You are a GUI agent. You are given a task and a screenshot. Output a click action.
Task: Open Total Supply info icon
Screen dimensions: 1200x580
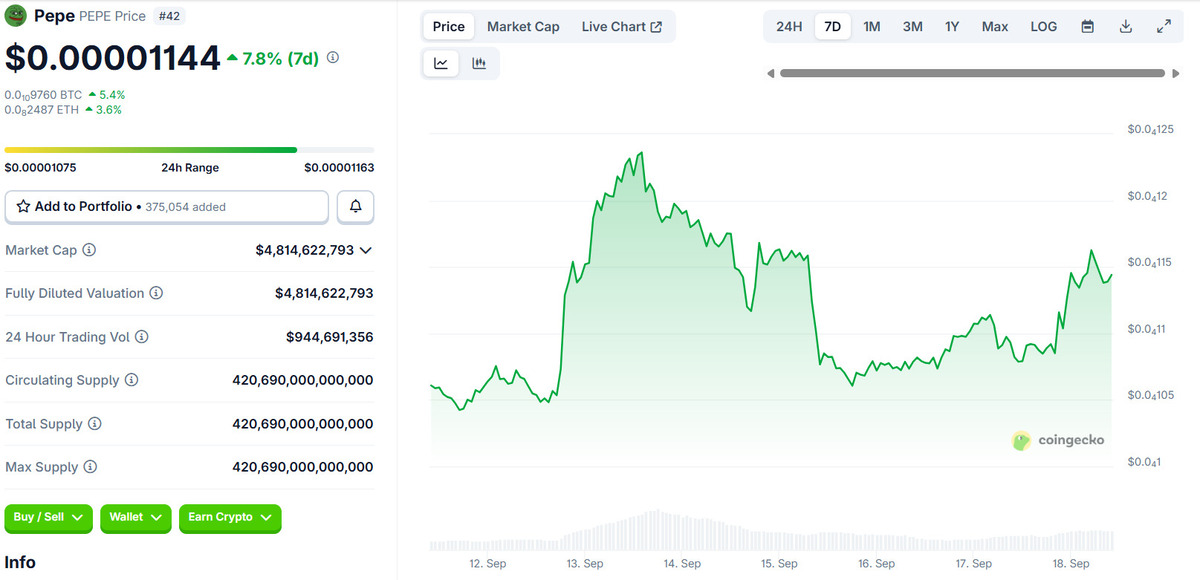click(95, 424)
